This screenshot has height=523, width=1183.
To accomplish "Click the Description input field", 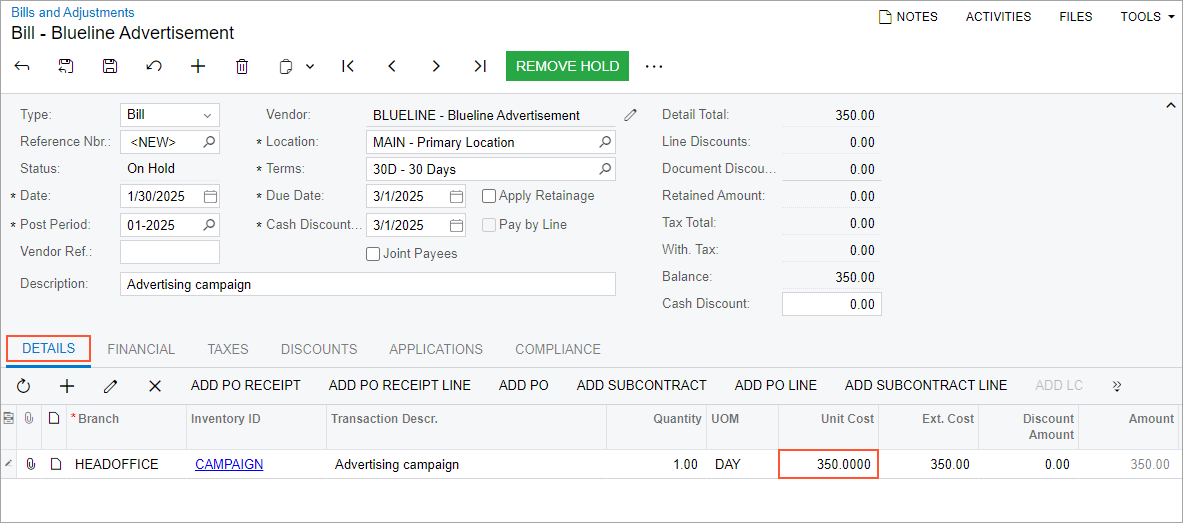I will coord(367,284).
